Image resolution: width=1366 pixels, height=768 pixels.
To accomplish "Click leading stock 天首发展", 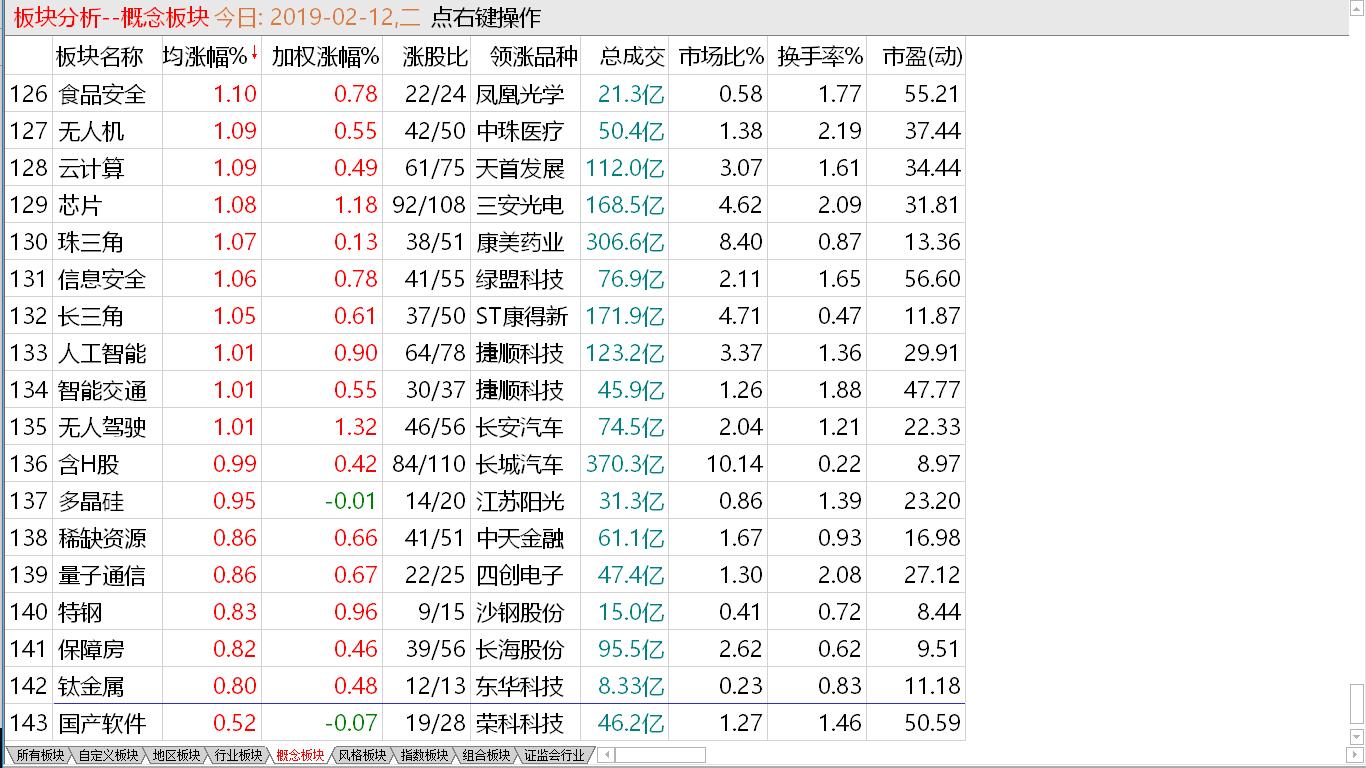I will click(x=520, y=168).
